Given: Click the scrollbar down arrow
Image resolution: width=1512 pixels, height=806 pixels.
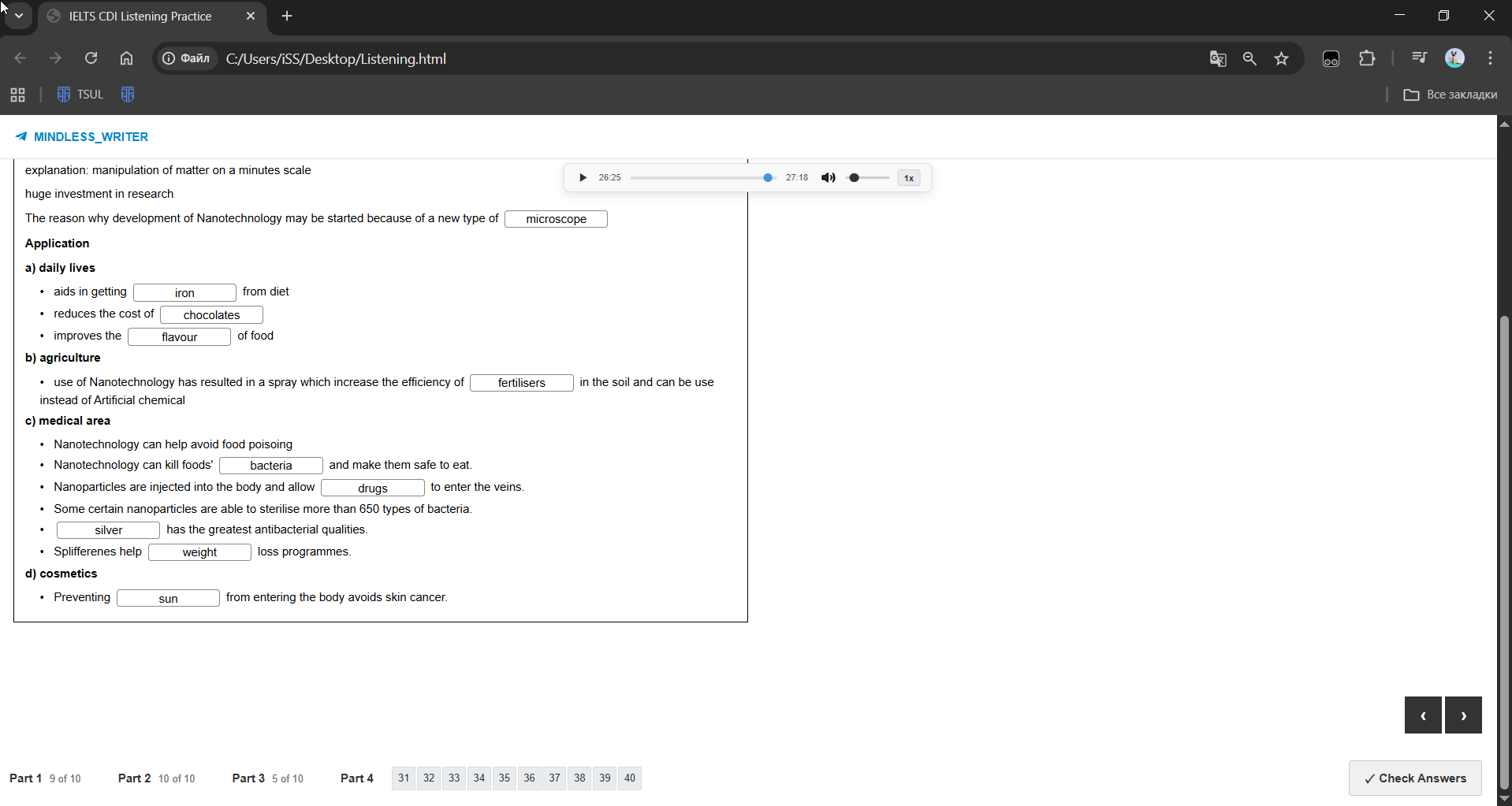Looking at the screenshot, I should click(1504, 798).
